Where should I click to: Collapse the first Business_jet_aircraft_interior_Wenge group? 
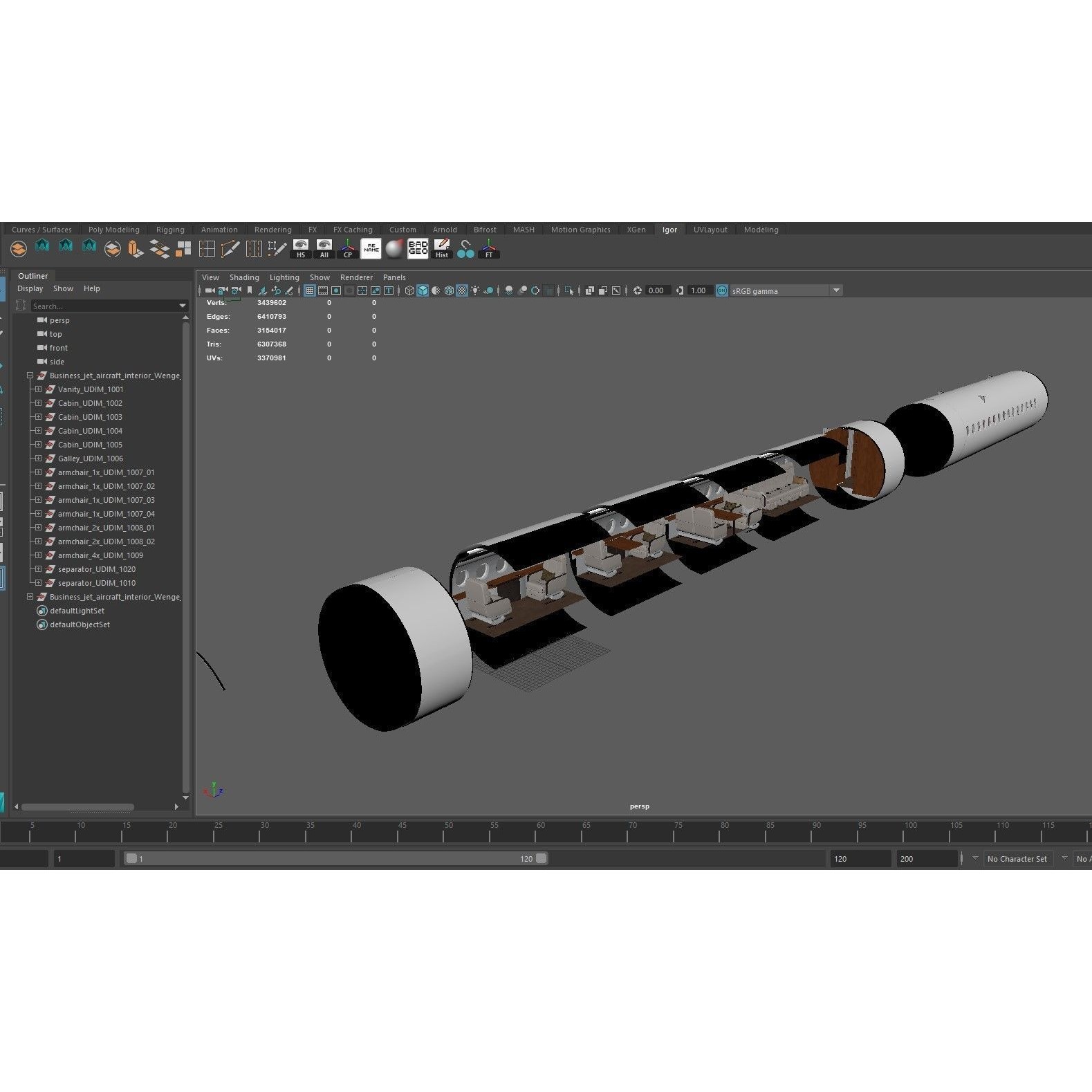[30, 376]
